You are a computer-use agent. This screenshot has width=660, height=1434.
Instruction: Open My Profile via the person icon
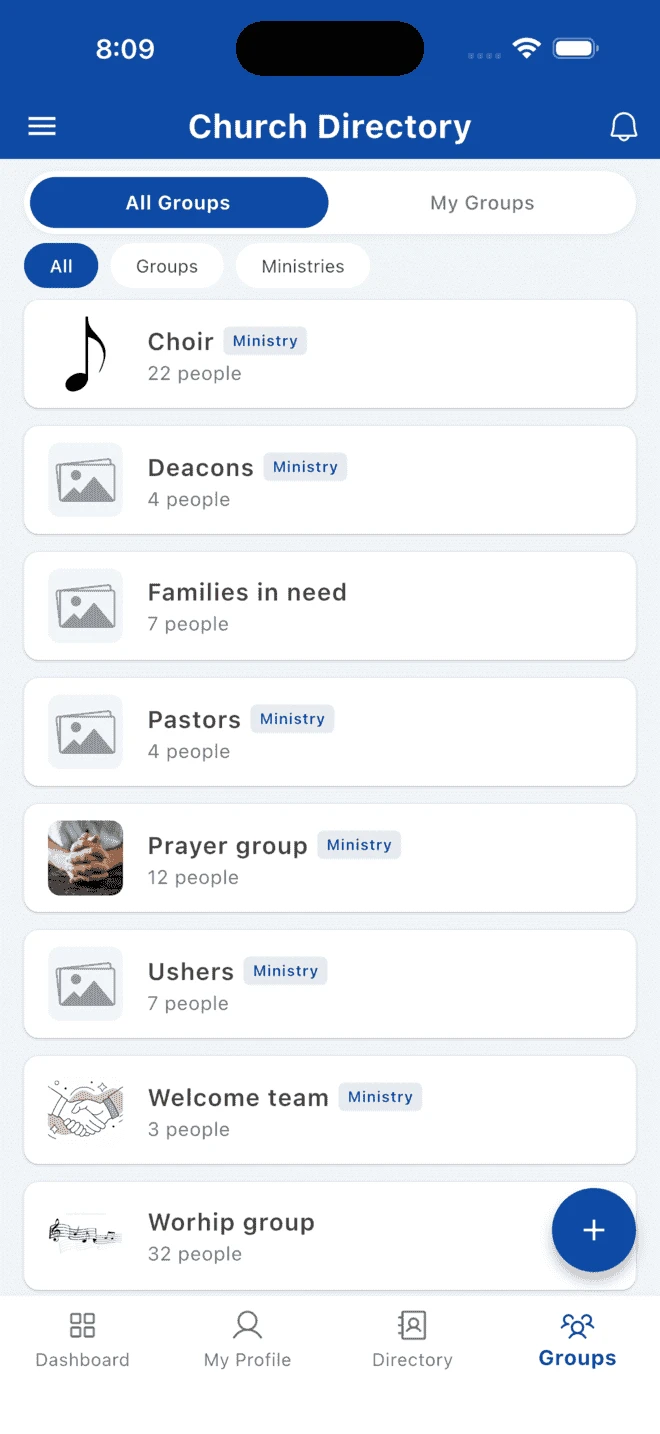tap(247, 1324)
